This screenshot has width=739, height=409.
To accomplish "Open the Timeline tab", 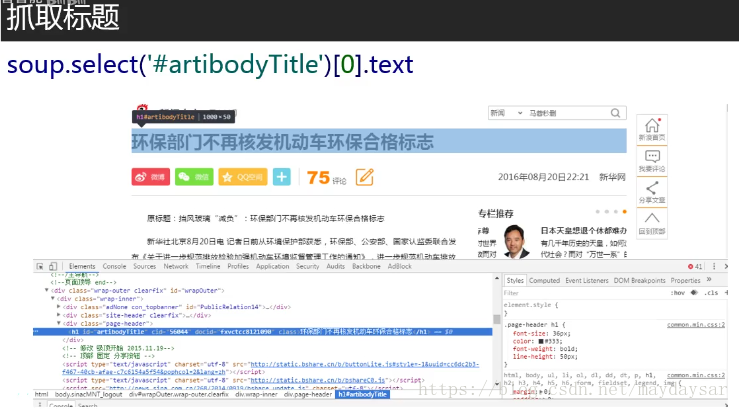I will (x=208, y=266).
